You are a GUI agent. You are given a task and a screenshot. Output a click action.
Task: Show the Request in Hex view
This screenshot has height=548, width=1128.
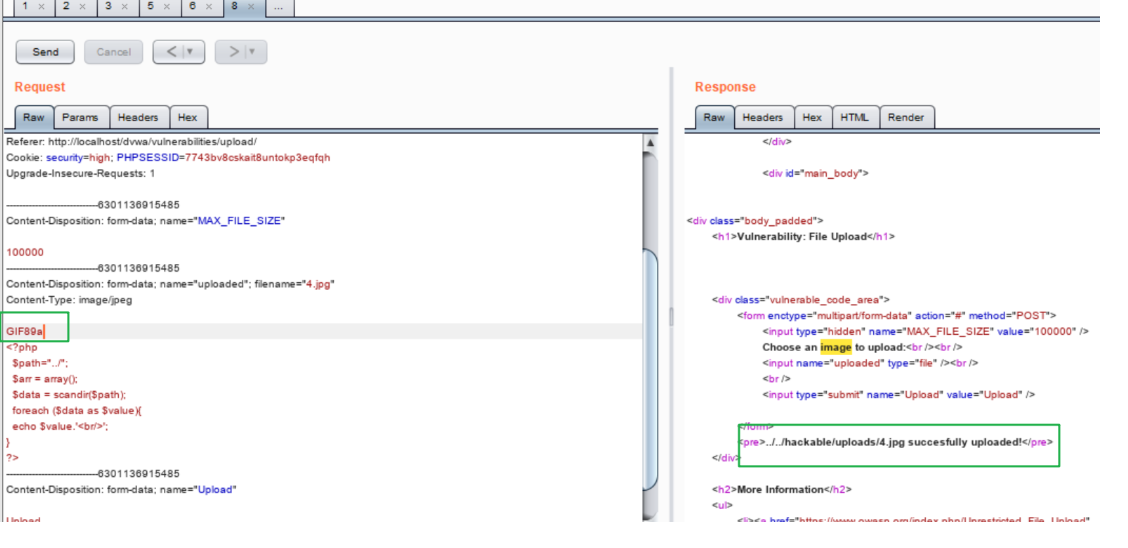(188, 118)
